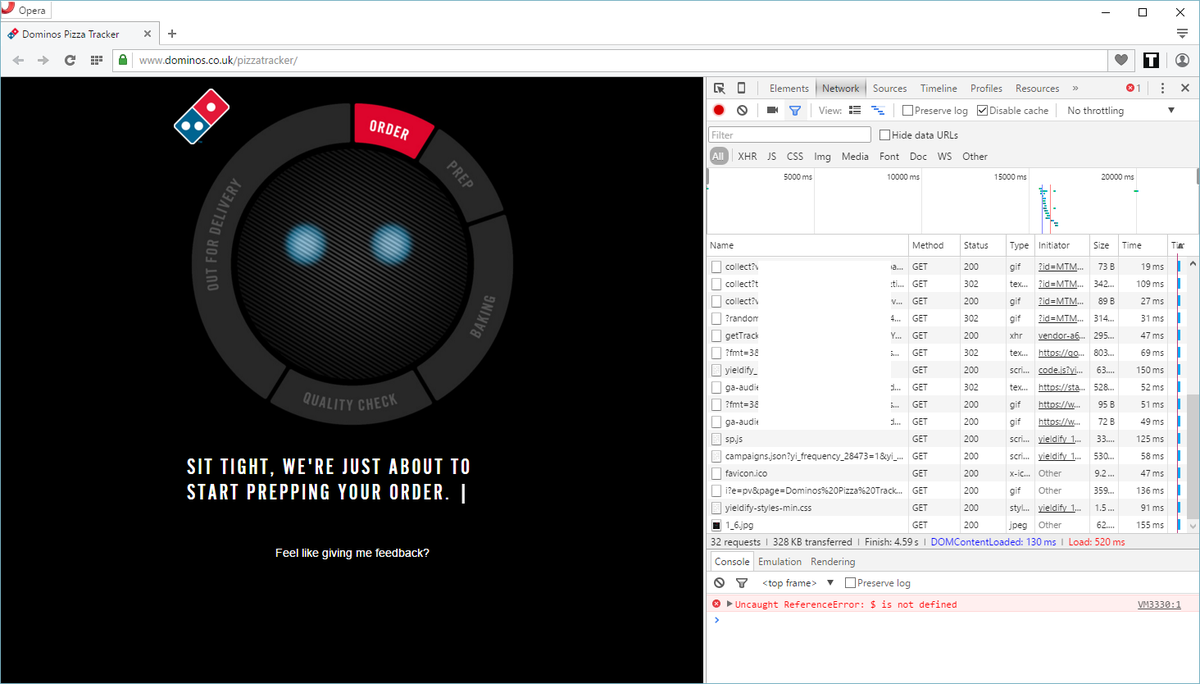Image resolution: width=1200 pixels, height=684 pixels.
Task: Clear the console with the ban icon
Action: point(719,582)
